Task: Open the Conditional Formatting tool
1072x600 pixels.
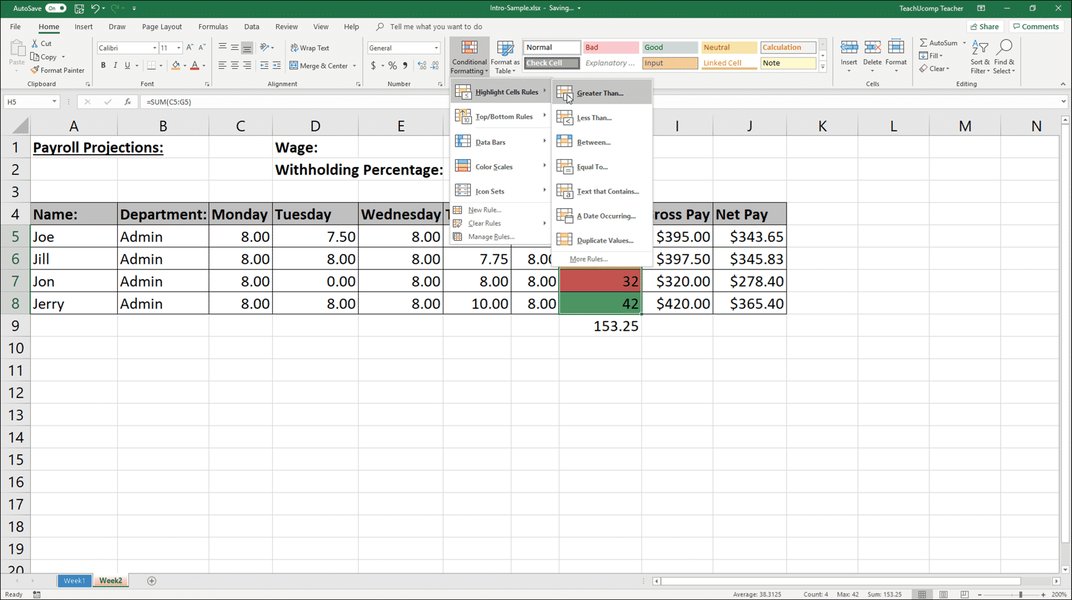Action: (x=469, y=55)
